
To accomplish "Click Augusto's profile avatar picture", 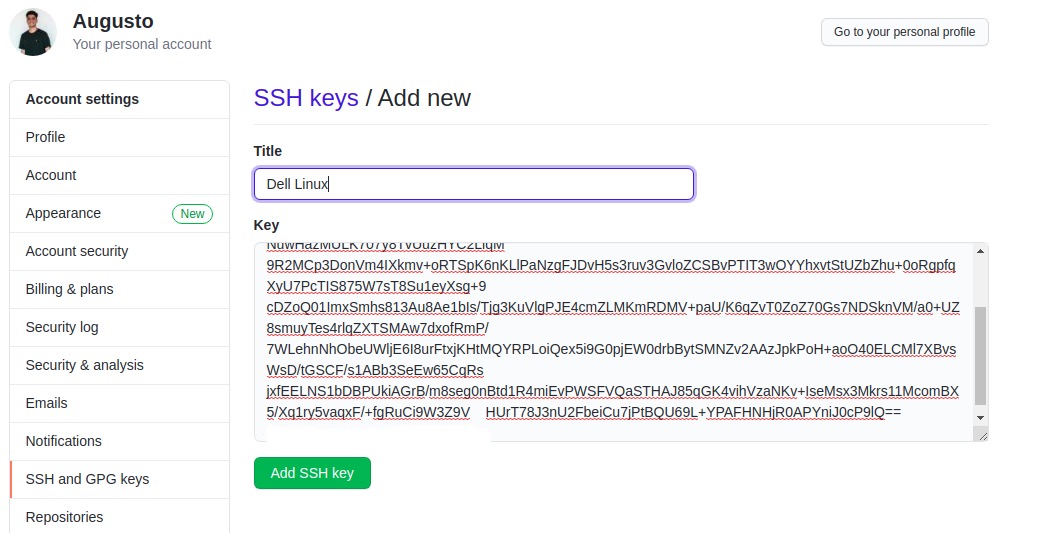I will pyautogui.click(x=33, y=32).
